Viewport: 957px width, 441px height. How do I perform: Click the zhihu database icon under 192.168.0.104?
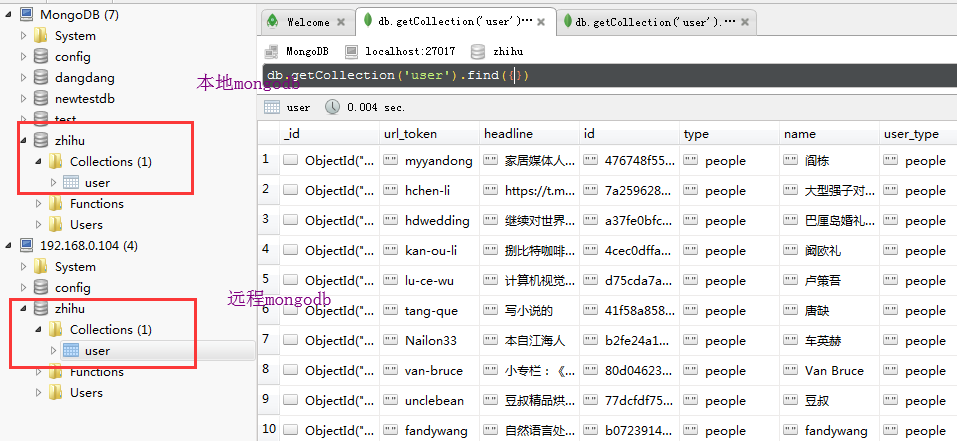coord(41,309)
